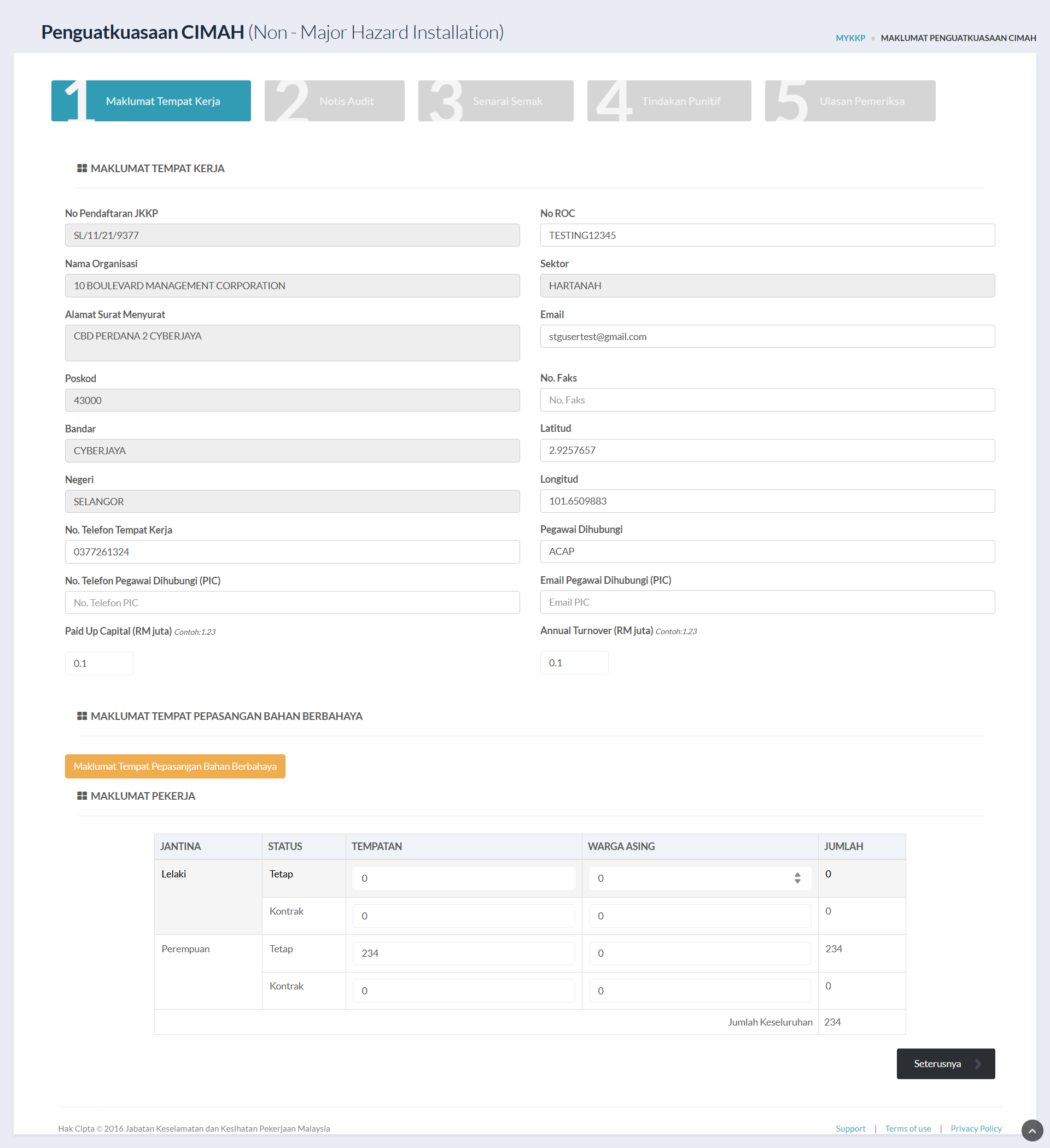Image resolution: width=1050 pixels, height=1148 pixels.
Task: Click the grid icon beside MAKLUMAT TEMPAT KERJA
Action: coord(82,168)
